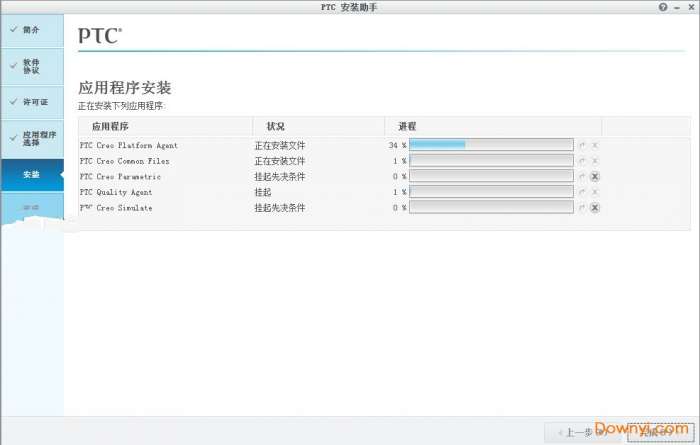Viewport: 700px width, 445px height.
Task: Cancel PTC Creo Parametric install with X icon
Action: click(595, 176)
